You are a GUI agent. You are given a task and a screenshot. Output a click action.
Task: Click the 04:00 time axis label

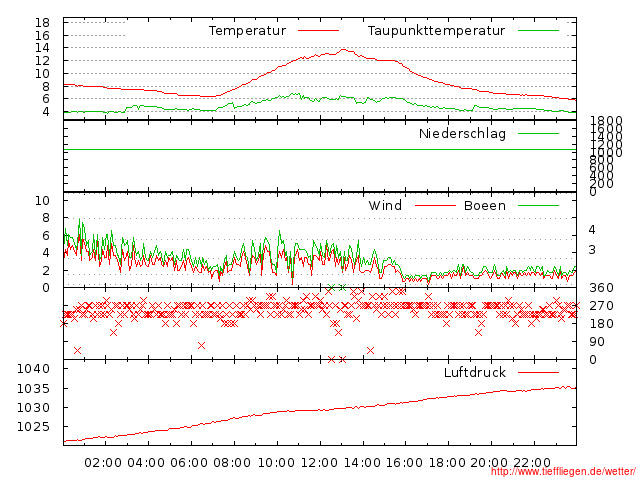[x=146, y=463]
